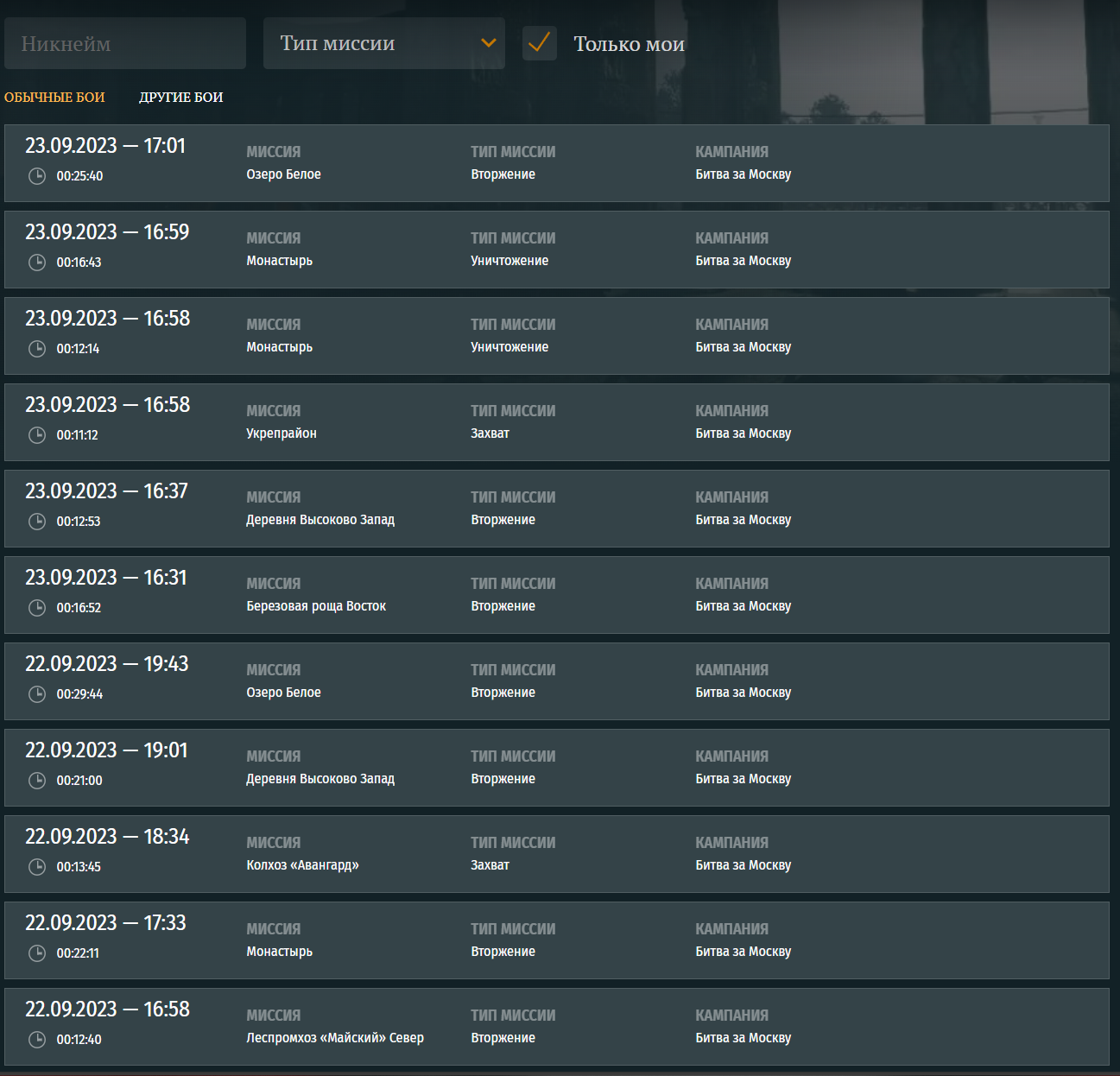Image resolution: width=1120 pixels, height=1076 pixels.
Task: Focus the «Никнейм» search field
Action: point(125,43)
